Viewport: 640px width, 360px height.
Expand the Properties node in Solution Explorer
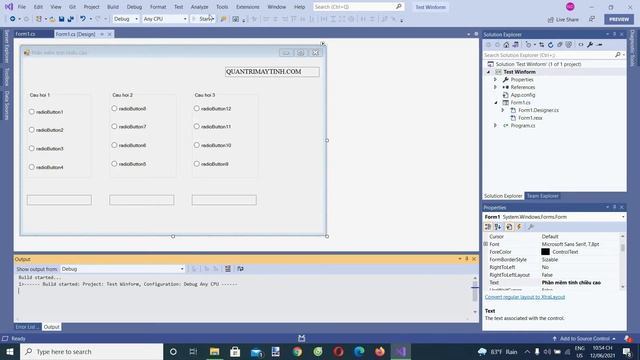point(496,80)
